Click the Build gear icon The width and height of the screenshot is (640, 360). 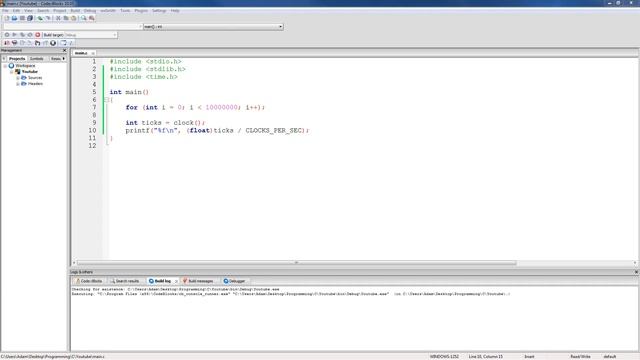coord(7,35)
